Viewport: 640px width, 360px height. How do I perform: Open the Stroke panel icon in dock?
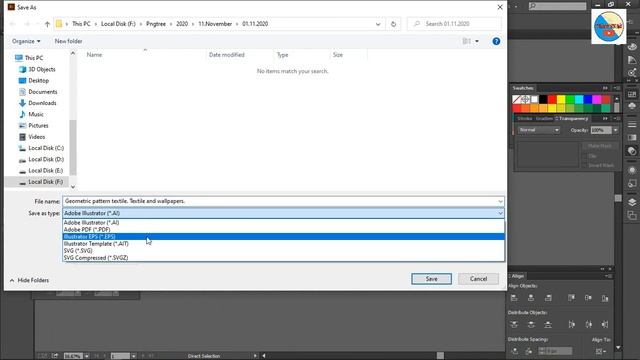[632, 124]
